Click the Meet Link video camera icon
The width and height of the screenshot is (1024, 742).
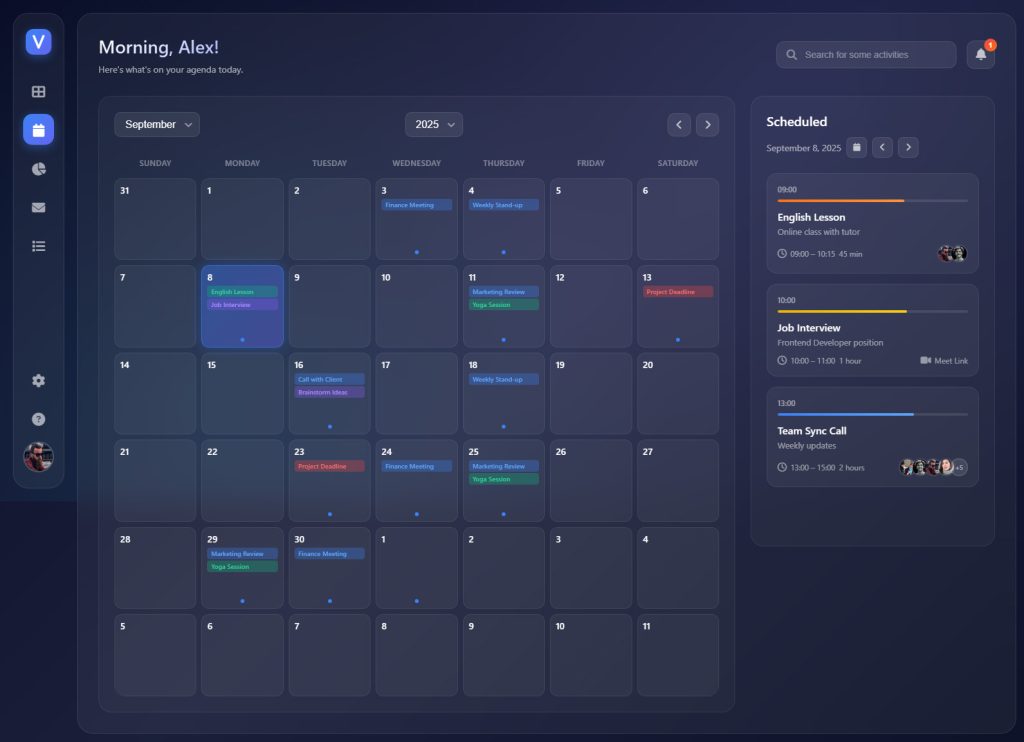click(925, 361)
